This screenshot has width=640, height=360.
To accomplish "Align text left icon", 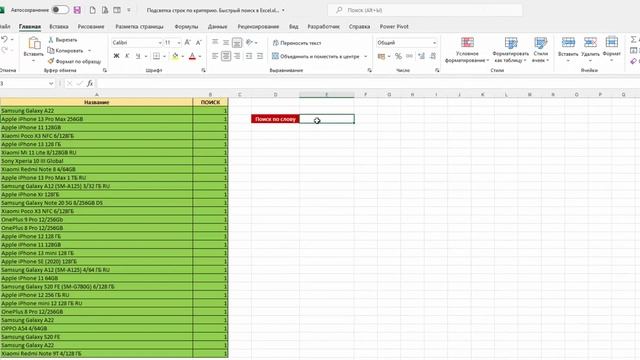I will 215,56.
